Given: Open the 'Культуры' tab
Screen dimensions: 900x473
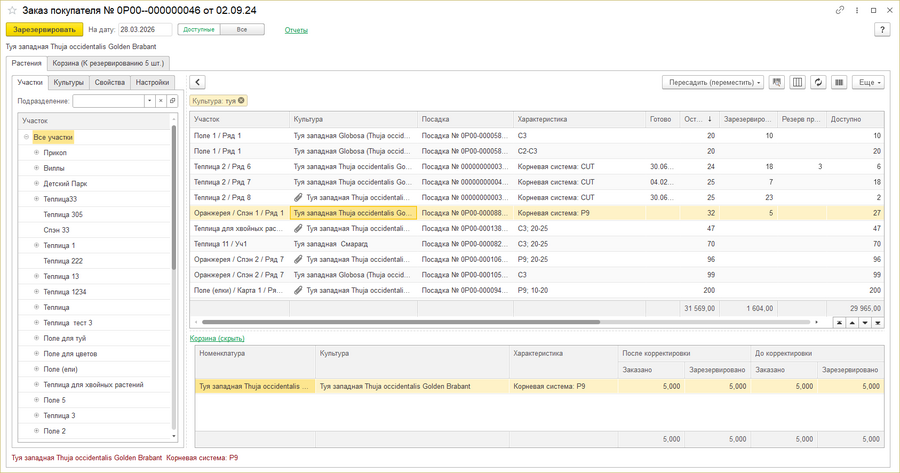Looking at the screenshot, I should click(69, 82).
